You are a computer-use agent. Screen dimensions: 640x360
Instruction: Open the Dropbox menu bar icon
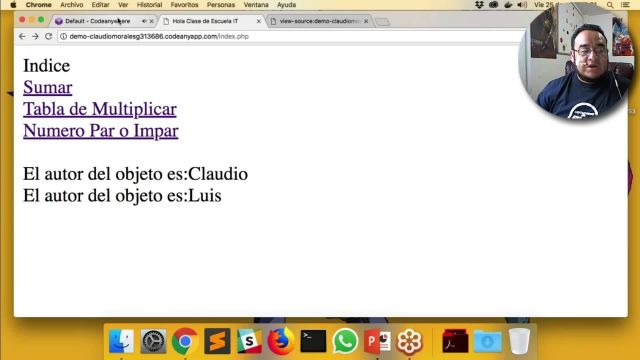point(479,5)
